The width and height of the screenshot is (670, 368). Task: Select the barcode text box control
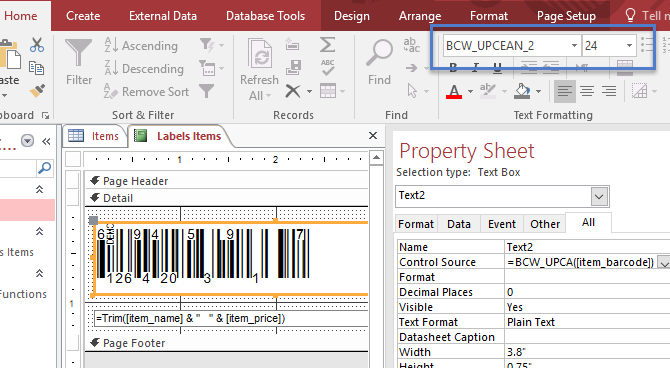point(231,259)
